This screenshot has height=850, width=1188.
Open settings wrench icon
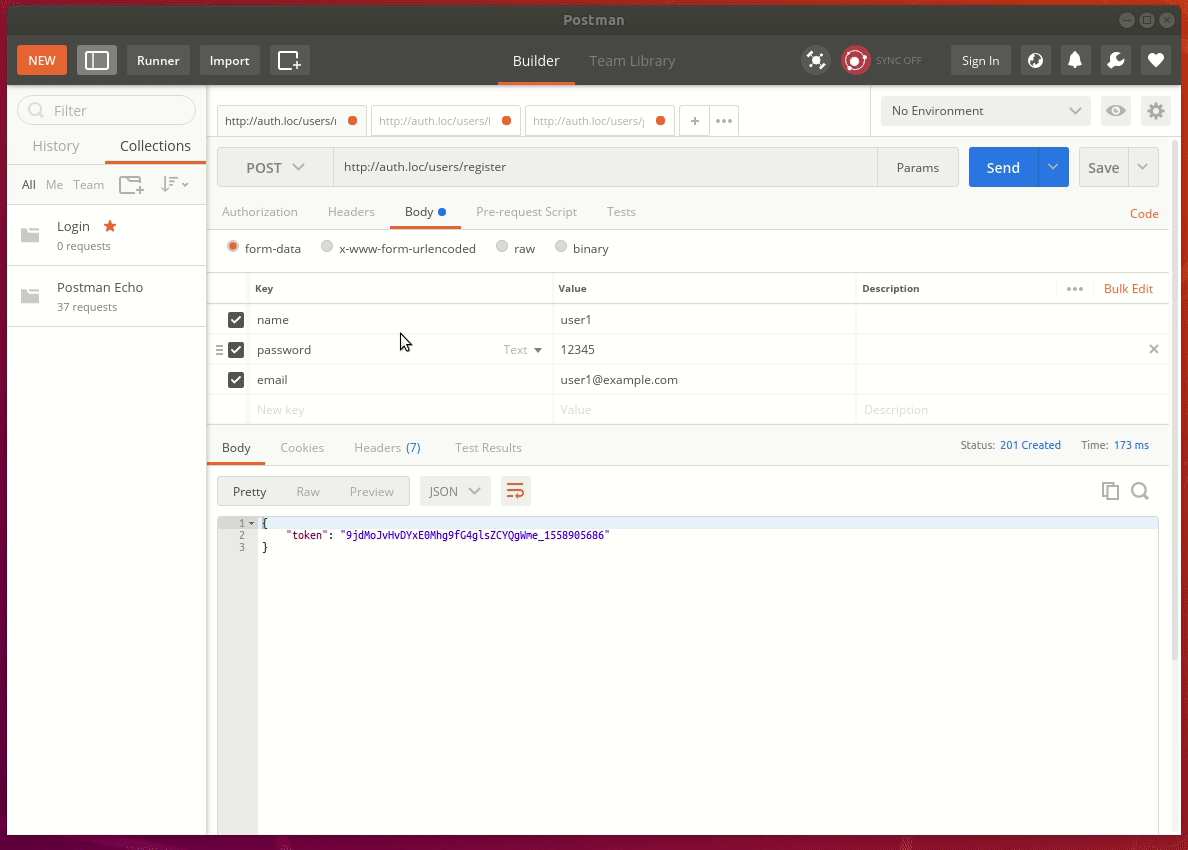[1116, 61]
